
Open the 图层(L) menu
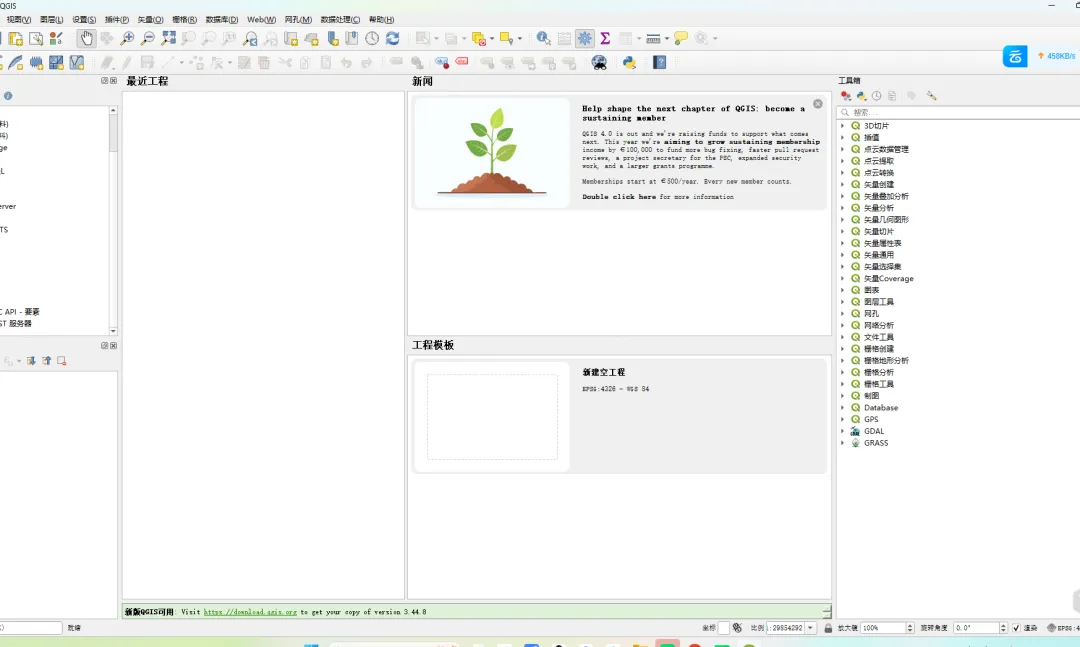pyautogui.click(x=52, y=19)
